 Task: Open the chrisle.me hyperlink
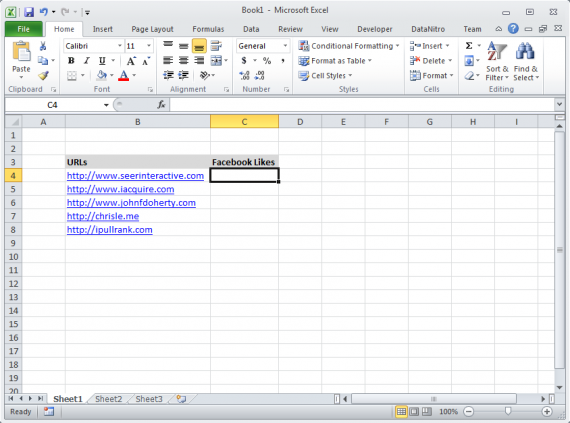103,216
